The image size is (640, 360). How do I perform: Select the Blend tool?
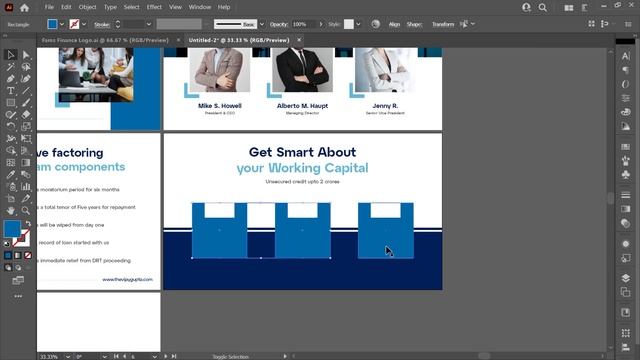click(x=26, y=175)
